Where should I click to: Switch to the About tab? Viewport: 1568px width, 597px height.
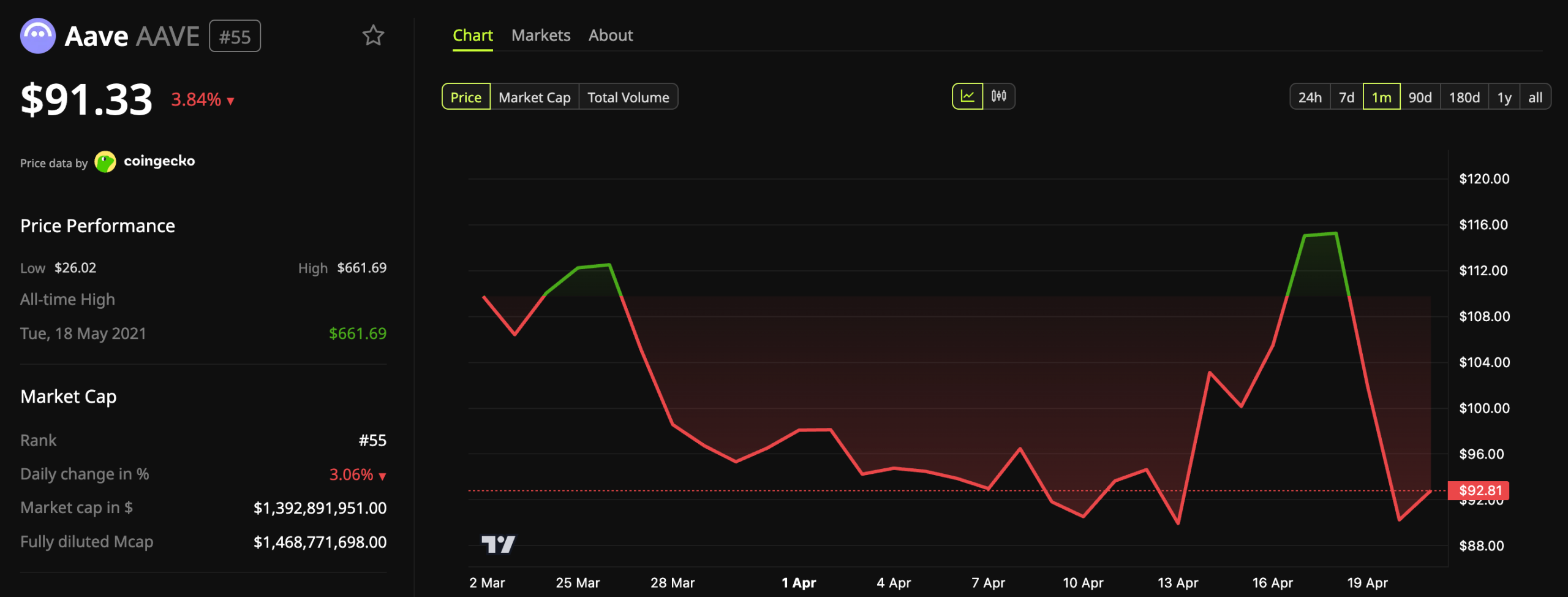pos(611,35)
